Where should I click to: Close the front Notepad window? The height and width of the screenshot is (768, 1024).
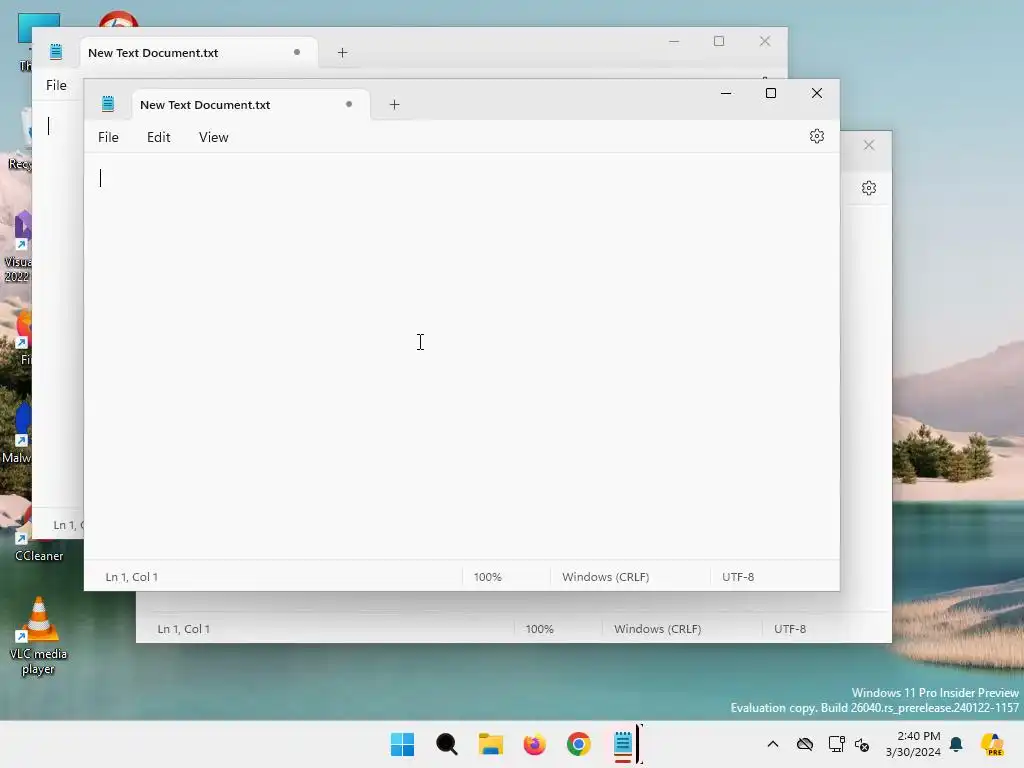(x=816, y=93)
